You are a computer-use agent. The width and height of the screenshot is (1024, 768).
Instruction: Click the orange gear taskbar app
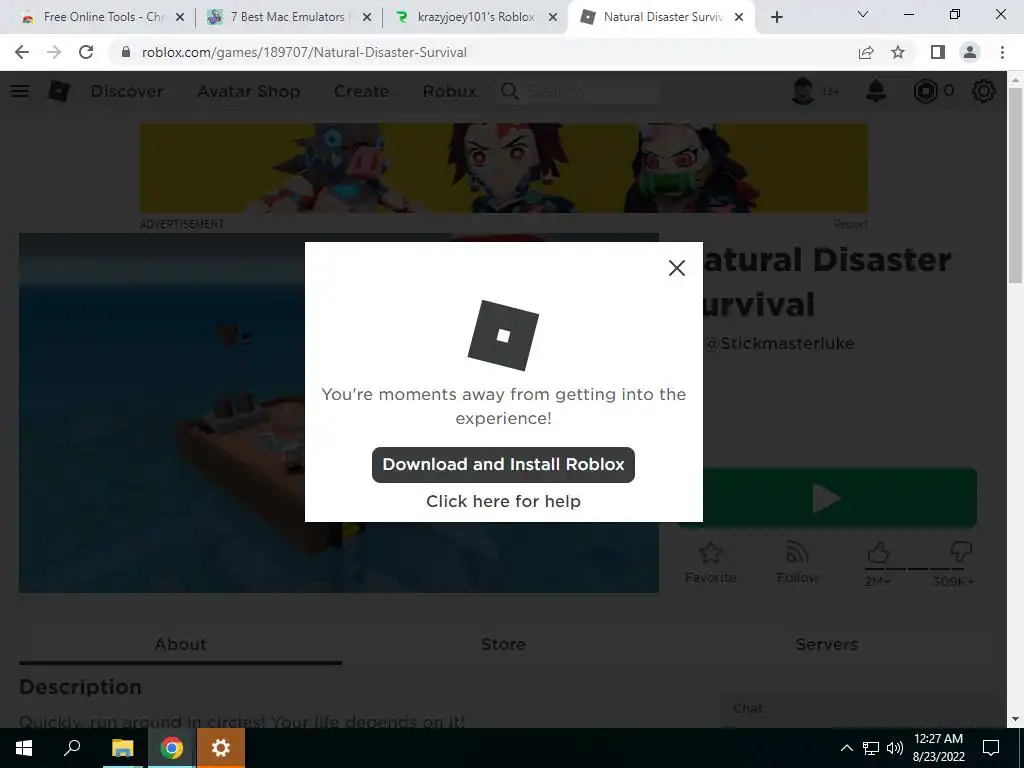tap(221, 748)
